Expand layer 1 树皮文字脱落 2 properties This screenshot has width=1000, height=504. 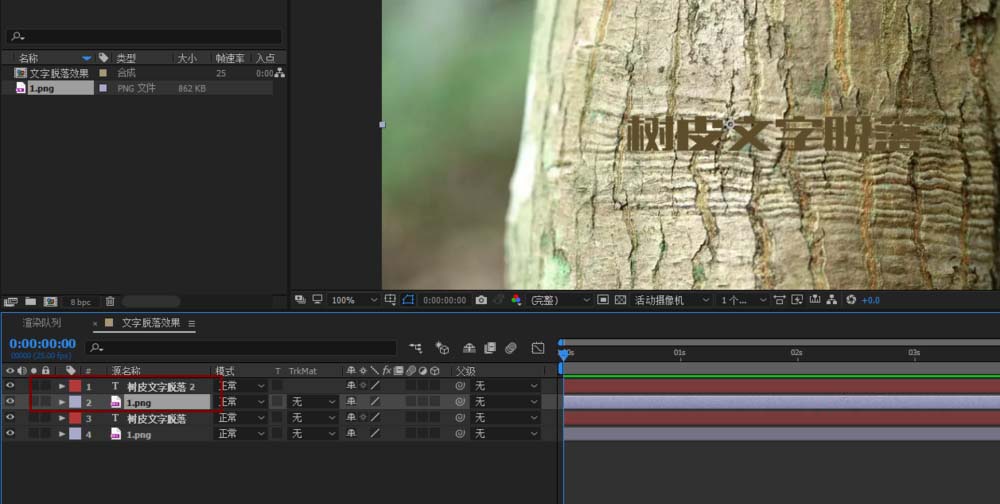62,386
